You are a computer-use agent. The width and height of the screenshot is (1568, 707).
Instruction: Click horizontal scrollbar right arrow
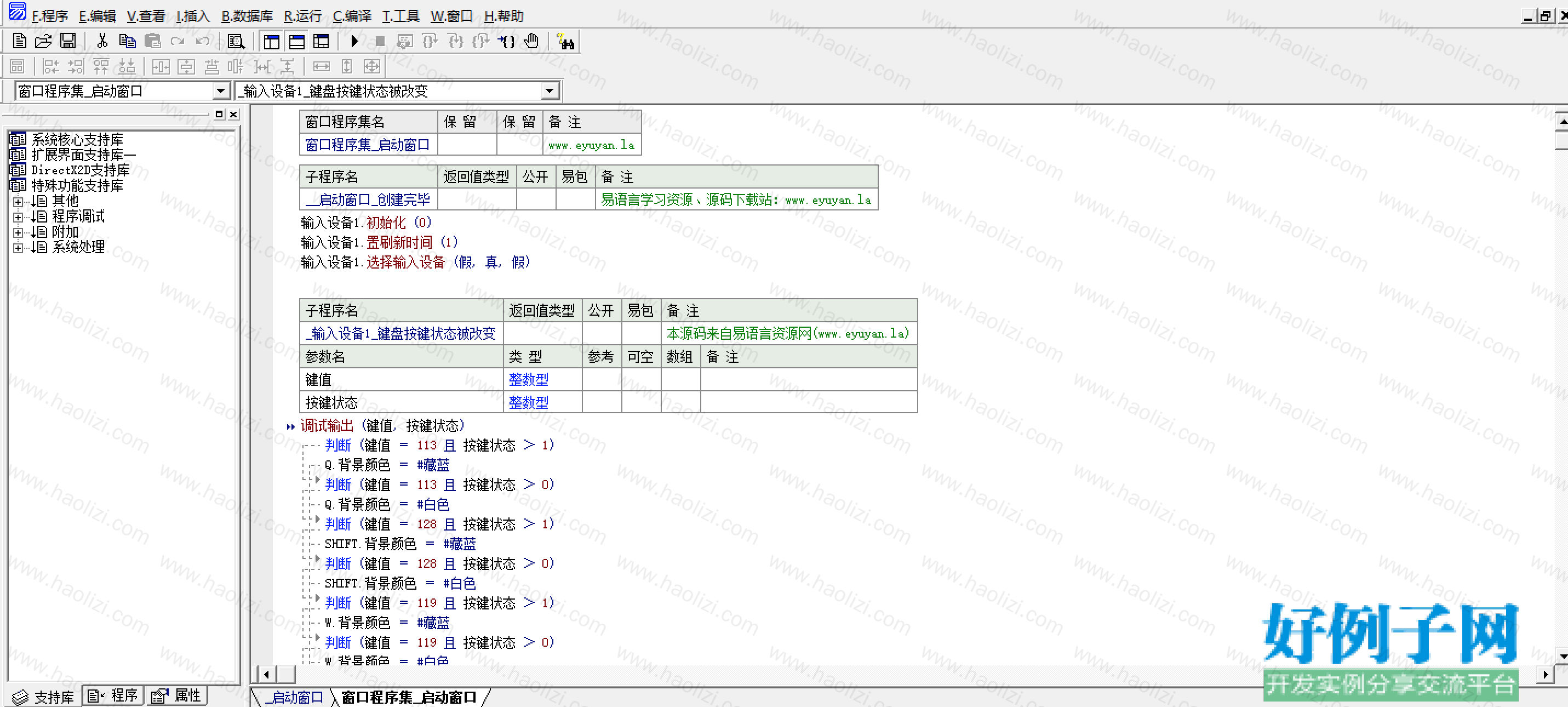point(1546,674)
